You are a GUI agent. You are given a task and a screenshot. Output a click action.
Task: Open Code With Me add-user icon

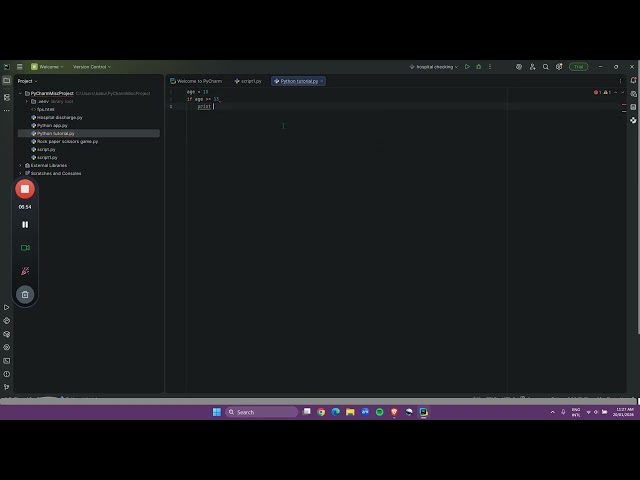click(532, 67)
